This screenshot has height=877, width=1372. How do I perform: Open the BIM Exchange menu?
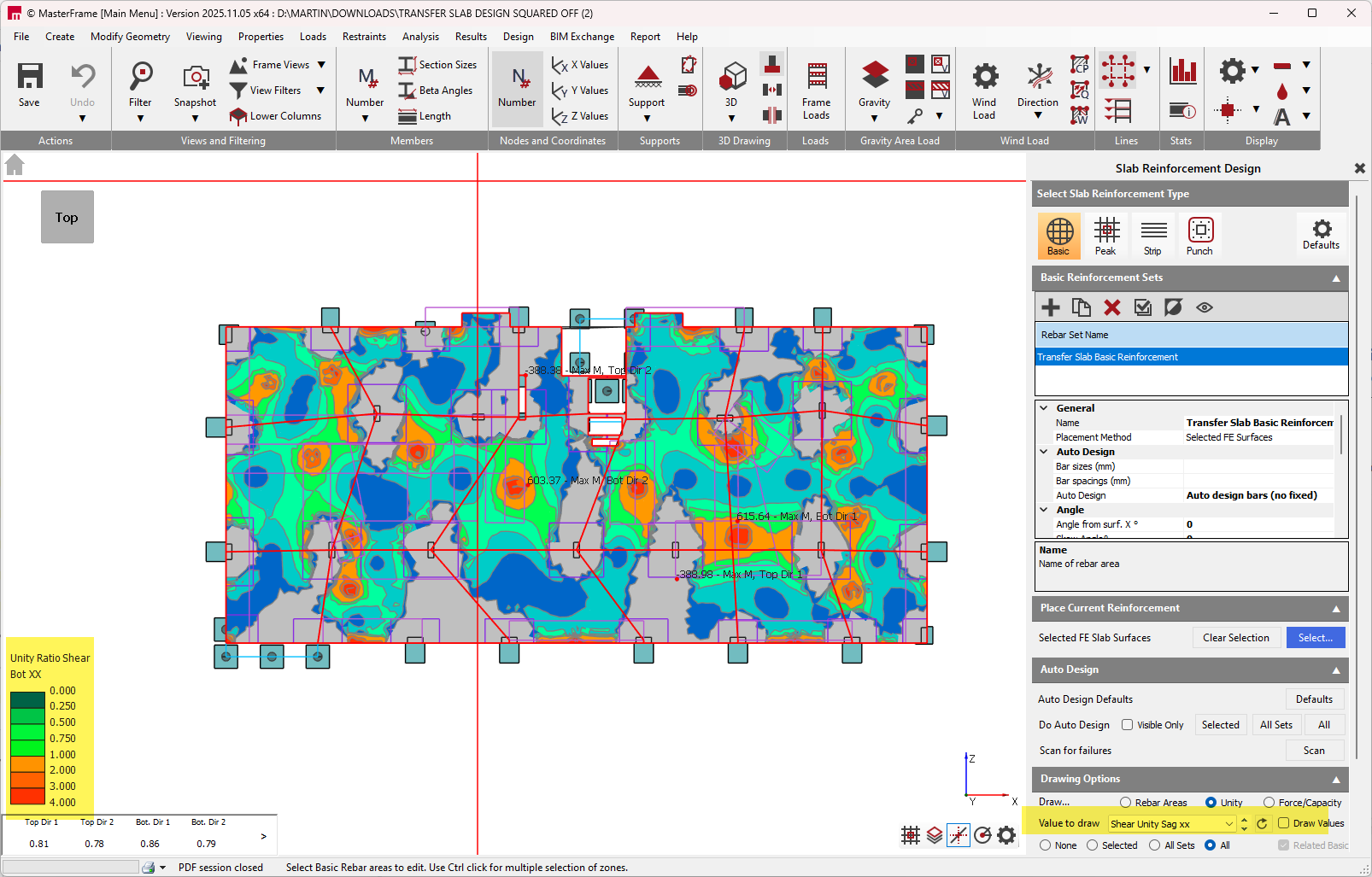click(x=582, y=37)
